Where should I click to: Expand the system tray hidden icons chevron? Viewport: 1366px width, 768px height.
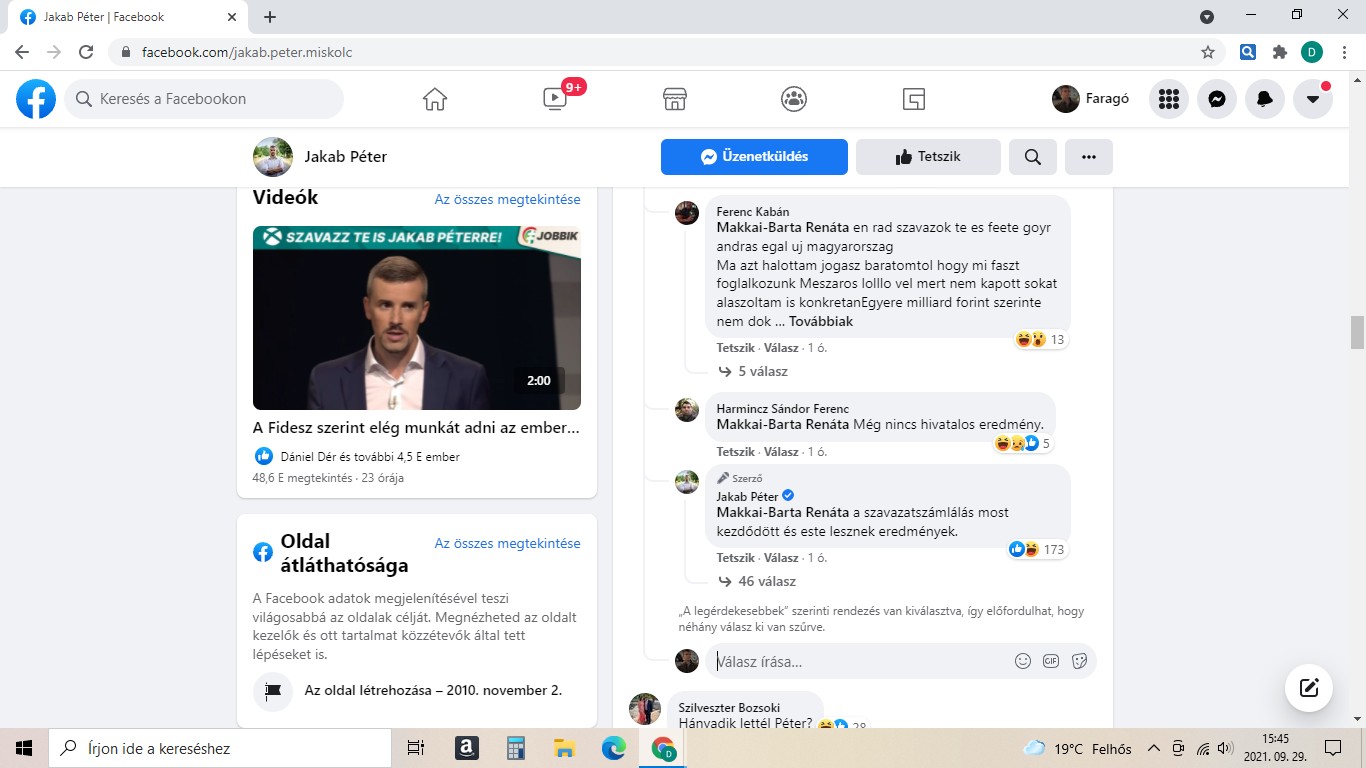(1153, 748)
